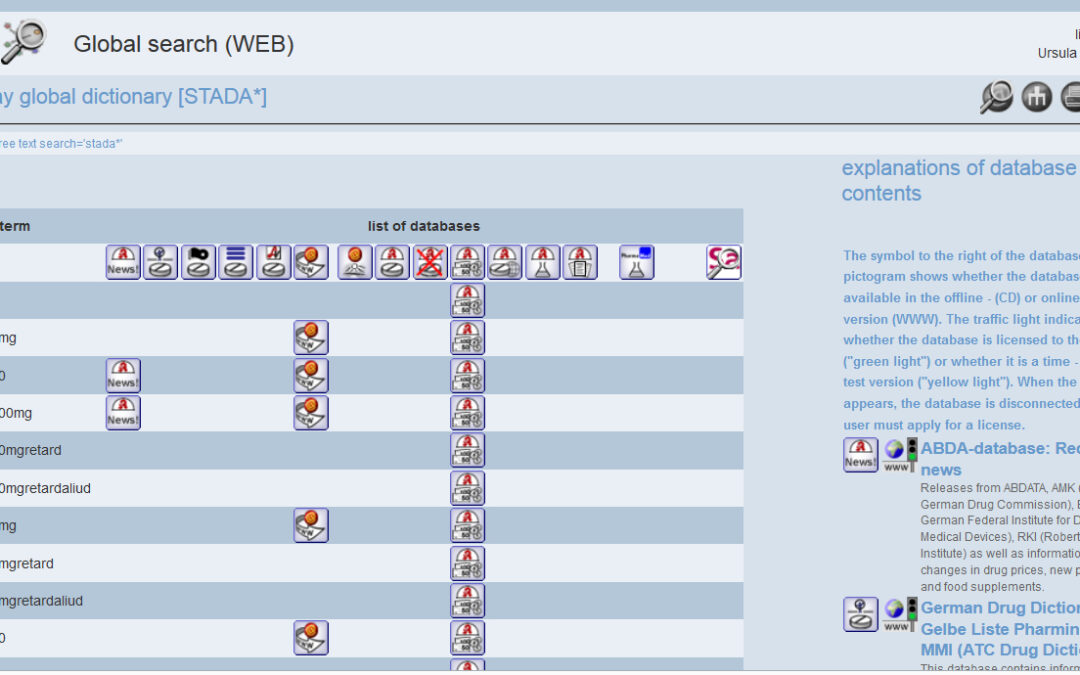Click the orange new-banner icon in 00mg row
The width and height of the screenshot is (1080, 675).
[311, 413]
